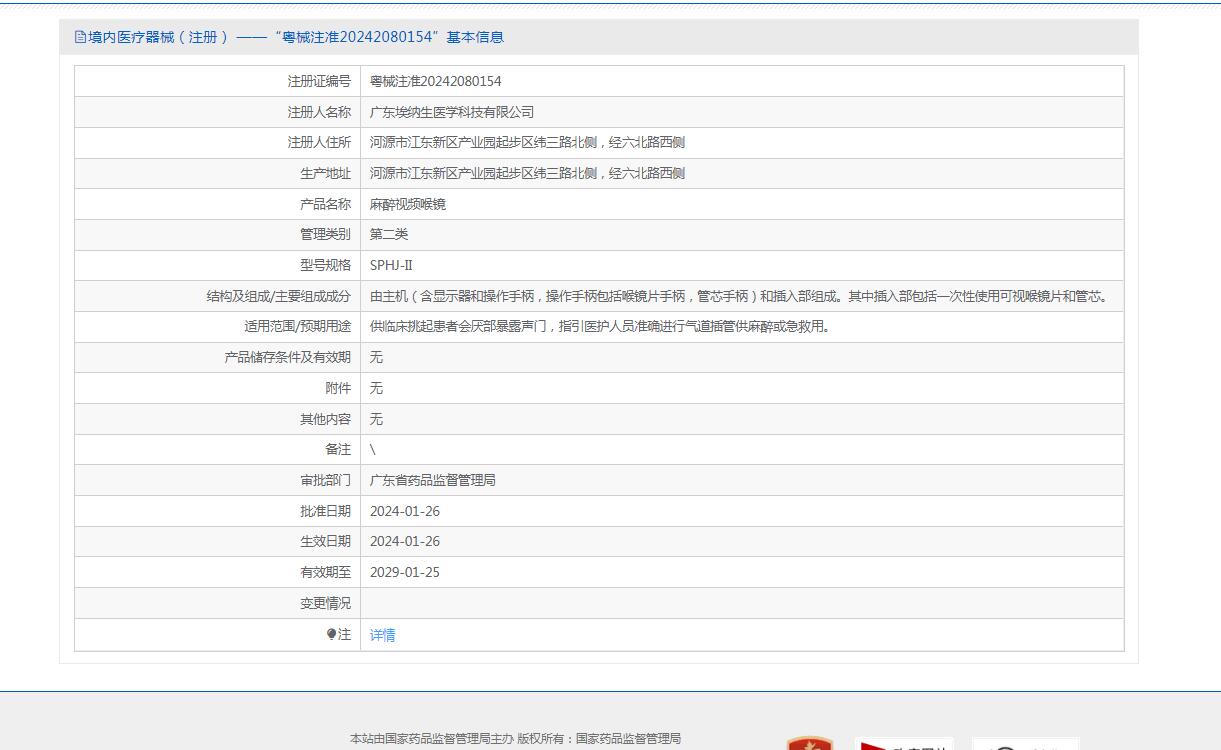Click approving department 广东省药品监督管理局
The height and width of the screenshot is (750, 1221).
pyautogui.click(x=433, y=480)
